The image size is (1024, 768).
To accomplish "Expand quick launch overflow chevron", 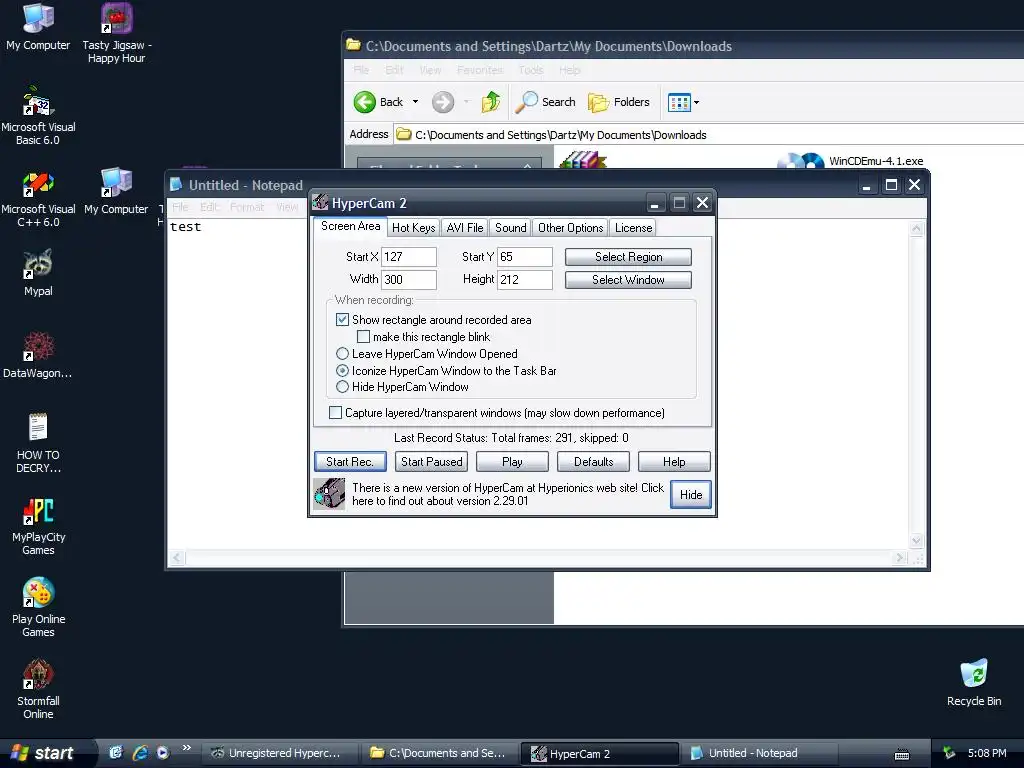I will (x=187, y=748).
